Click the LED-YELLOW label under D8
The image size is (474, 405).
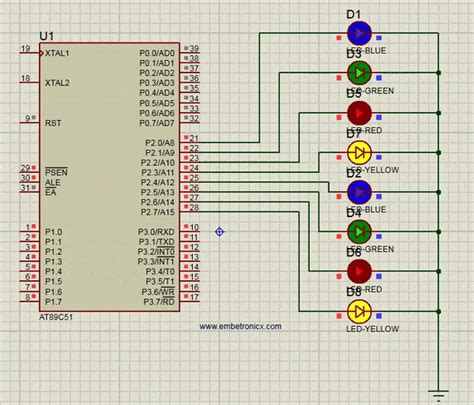coord(372,329)
